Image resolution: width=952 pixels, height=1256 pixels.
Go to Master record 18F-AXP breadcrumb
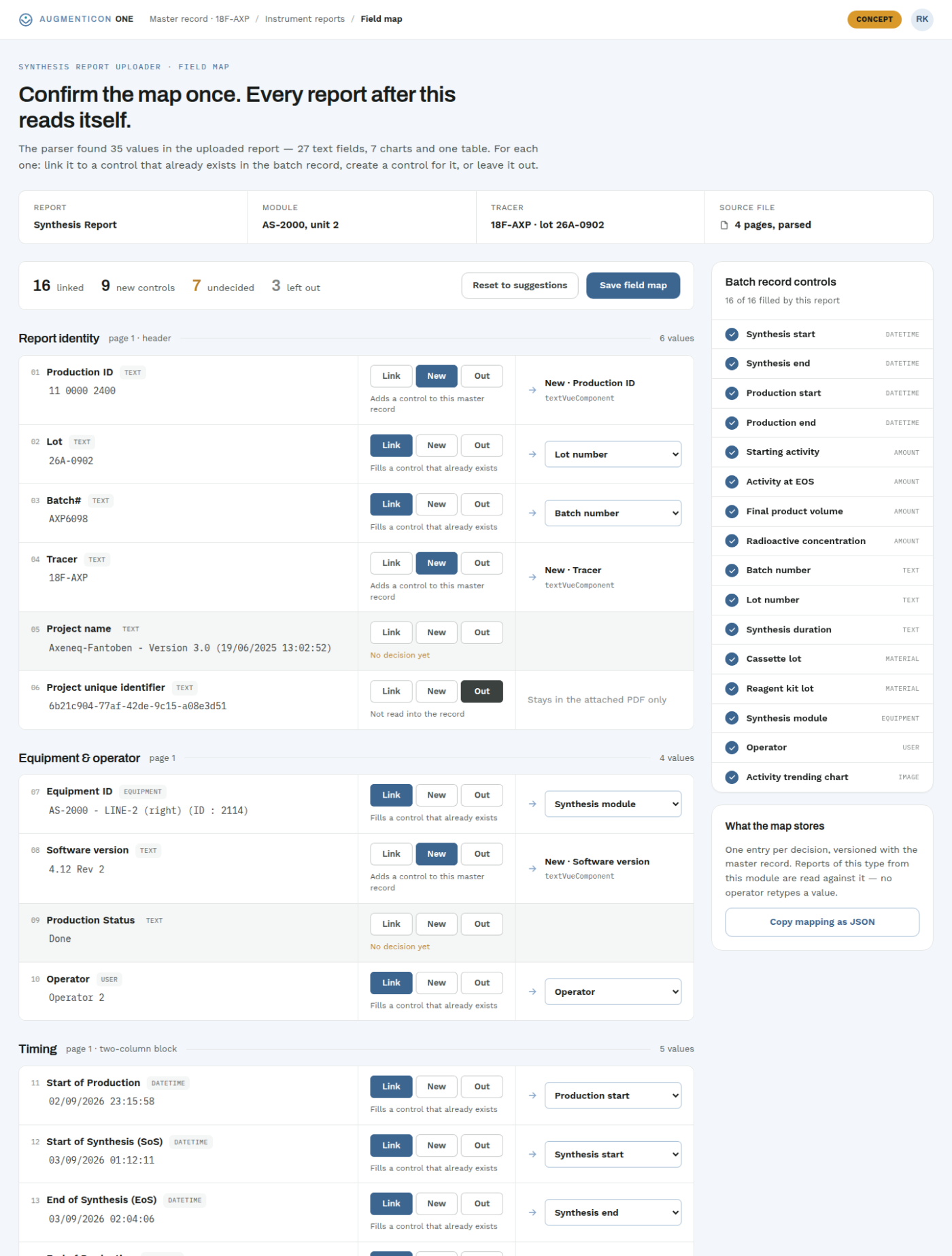point(199,19)
